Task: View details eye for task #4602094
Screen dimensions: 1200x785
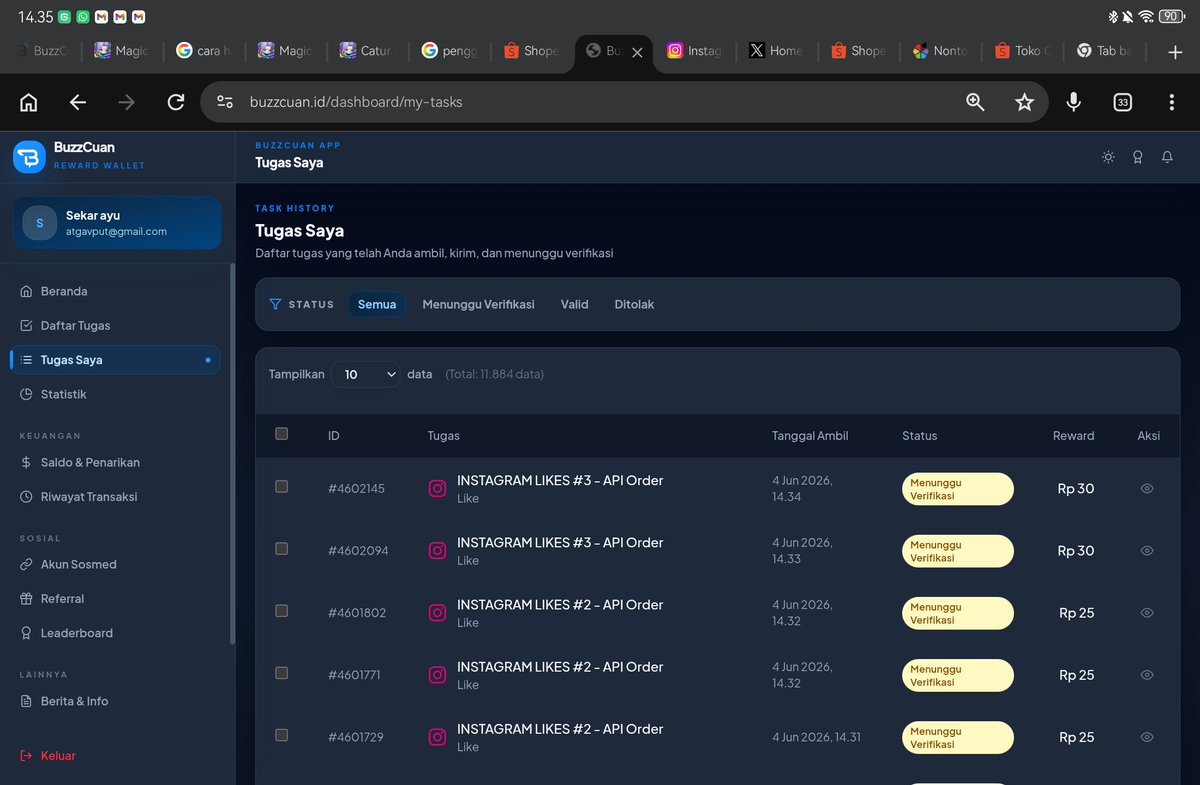Action: [1147, 551]
